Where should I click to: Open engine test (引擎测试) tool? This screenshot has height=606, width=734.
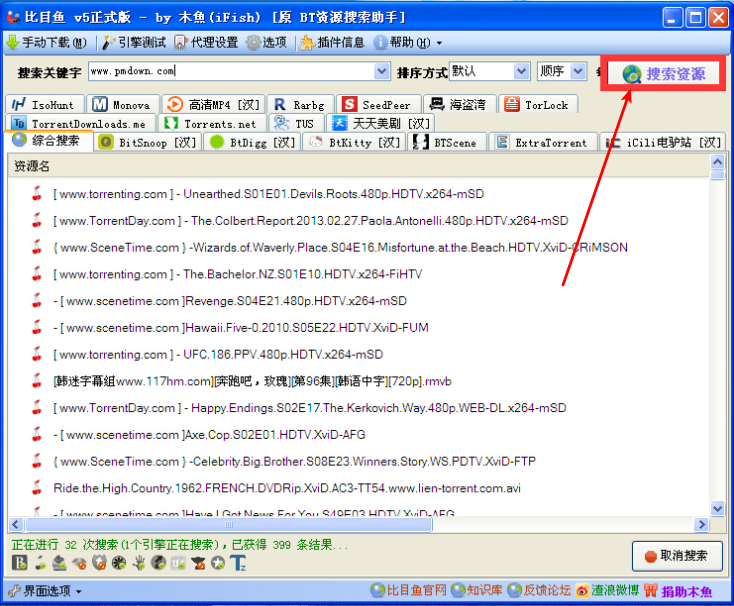(134, 43)
